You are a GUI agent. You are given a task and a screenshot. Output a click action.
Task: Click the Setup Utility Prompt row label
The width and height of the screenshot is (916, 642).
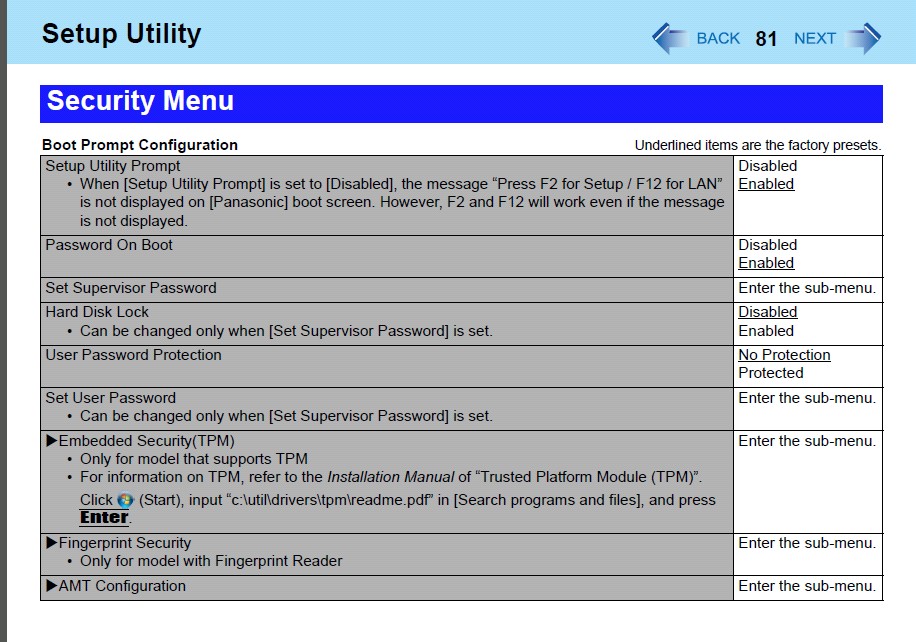click(113, 166)
